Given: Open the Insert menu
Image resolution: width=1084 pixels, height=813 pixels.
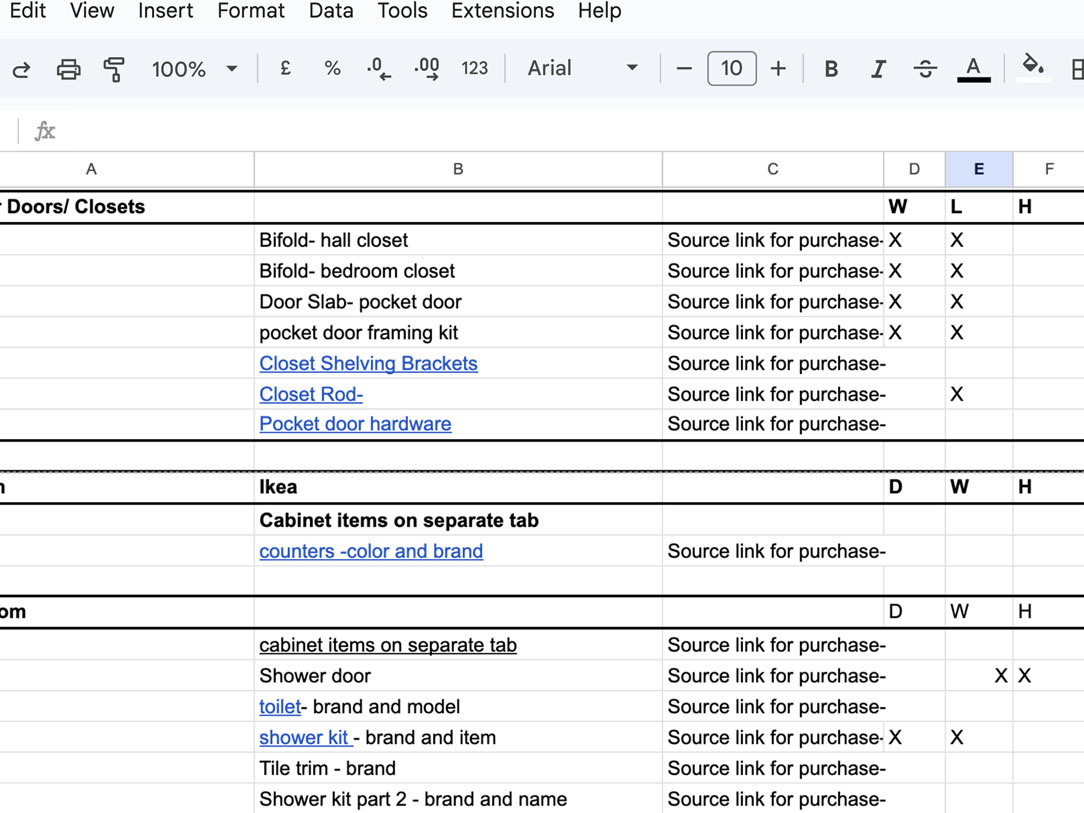Looking at the screenshot, I should pos(166,10).
